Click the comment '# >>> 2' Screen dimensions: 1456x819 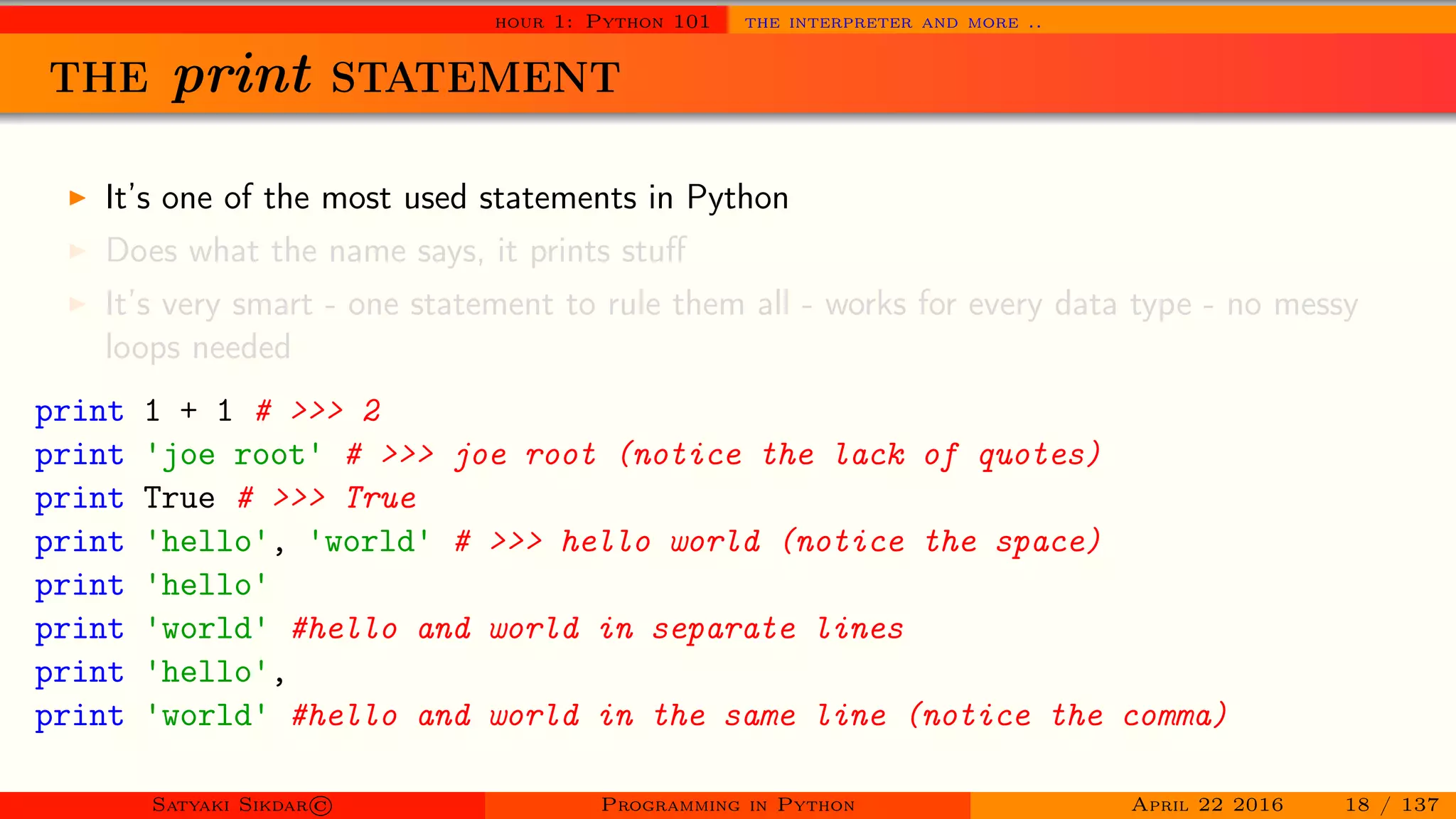click(318, 411)
